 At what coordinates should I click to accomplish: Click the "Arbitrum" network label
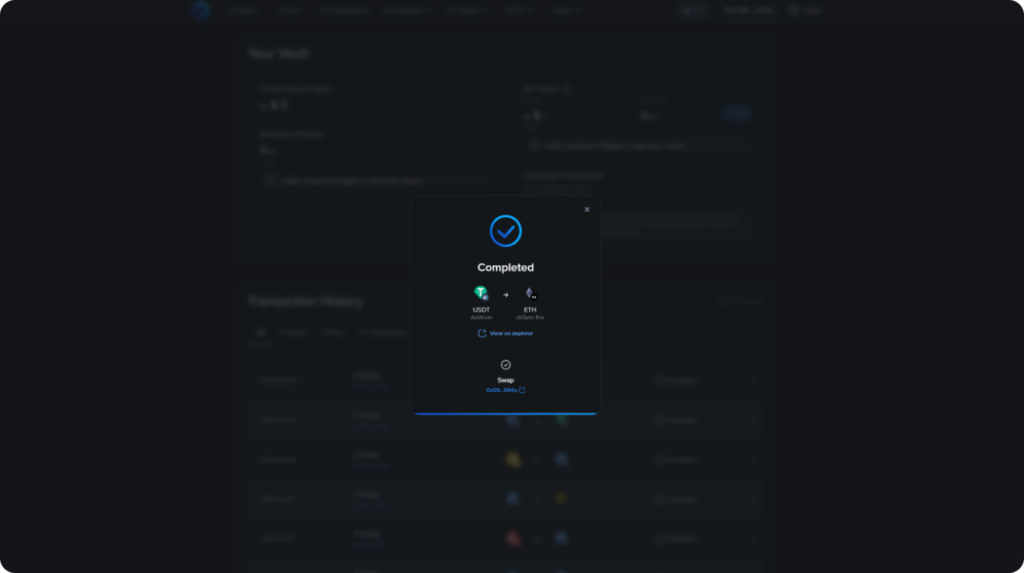(481, 318)
